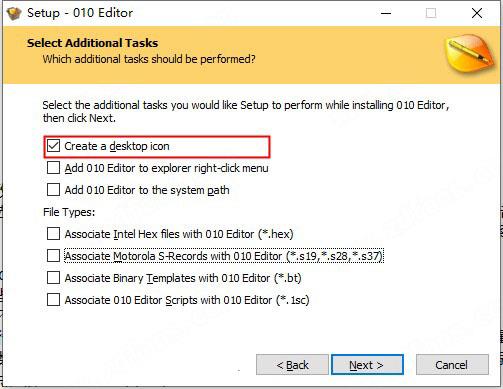
Task: Tick Associate Intel Hex files (*.hex) option
Action: click(53, 234)
